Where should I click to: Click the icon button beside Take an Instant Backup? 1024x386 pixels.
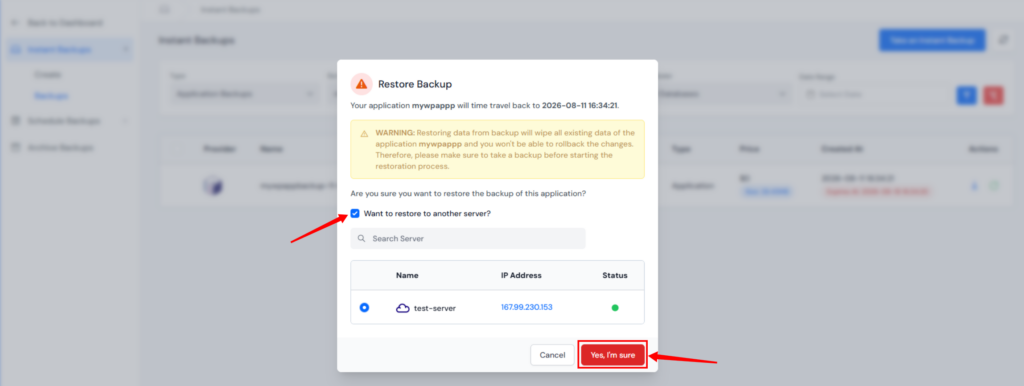pos(1005,40)
